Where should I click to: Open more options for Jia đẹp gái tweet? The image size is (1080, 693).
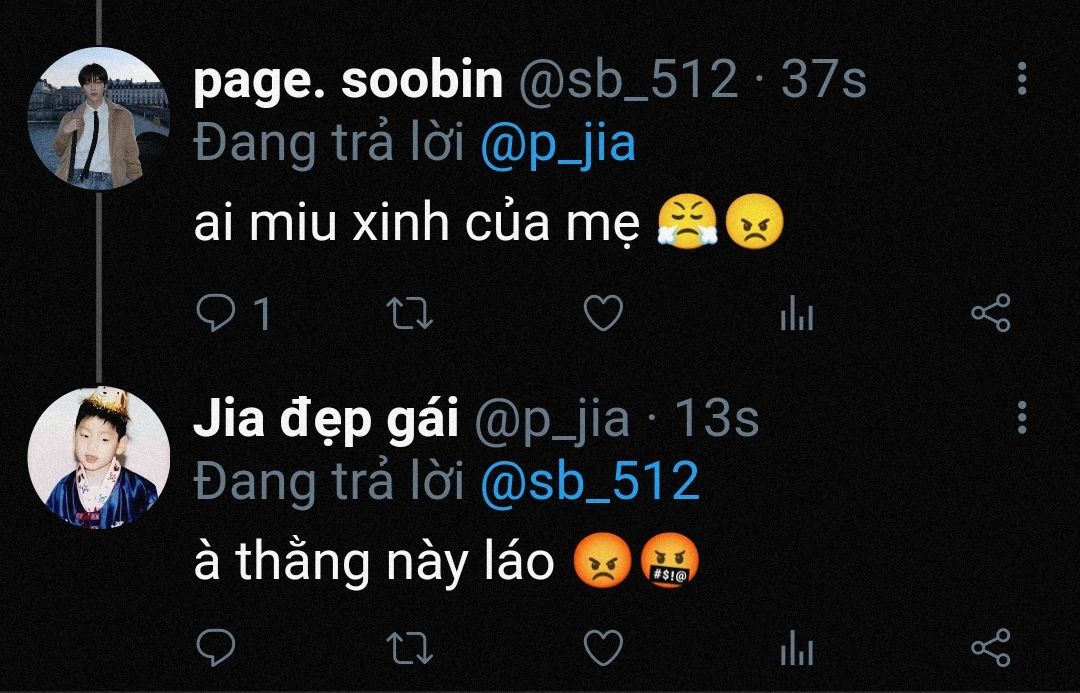pos(1022,418)
